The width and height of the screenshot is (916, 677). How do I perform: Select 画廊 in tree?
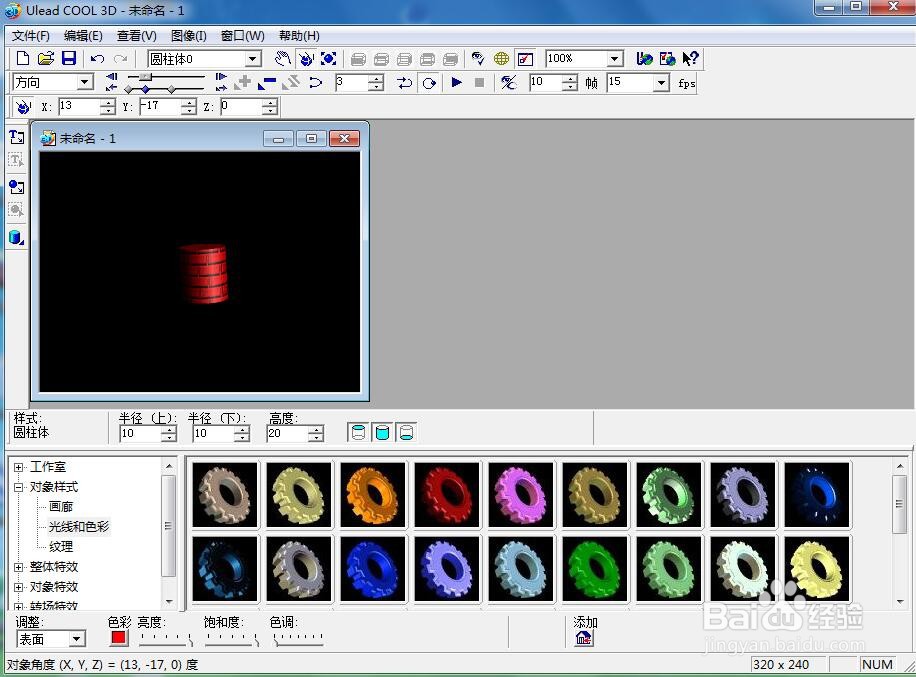pos(61,506)
